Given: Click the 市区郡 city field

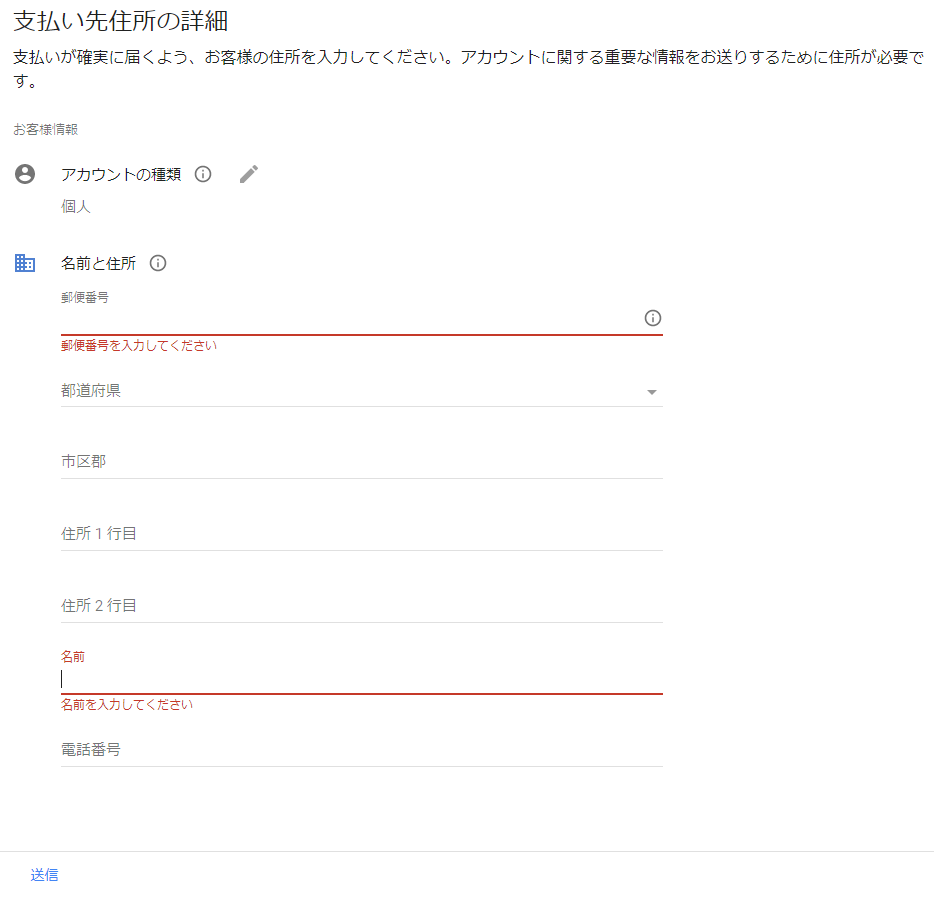Looking at the screenshot, I should tap(362, 462).
